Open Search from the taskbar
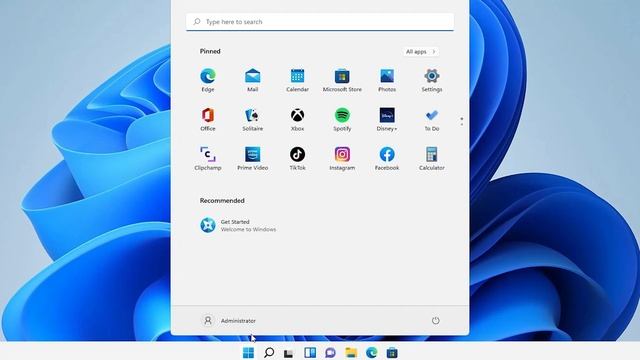640x360 pixels. [269, 353]
